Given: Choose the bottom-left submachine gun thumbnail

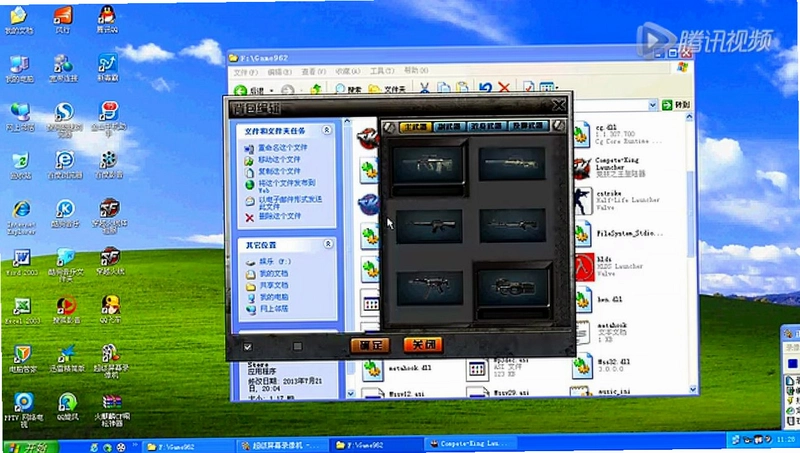Looking at the screenshot, I should [430, 288].
